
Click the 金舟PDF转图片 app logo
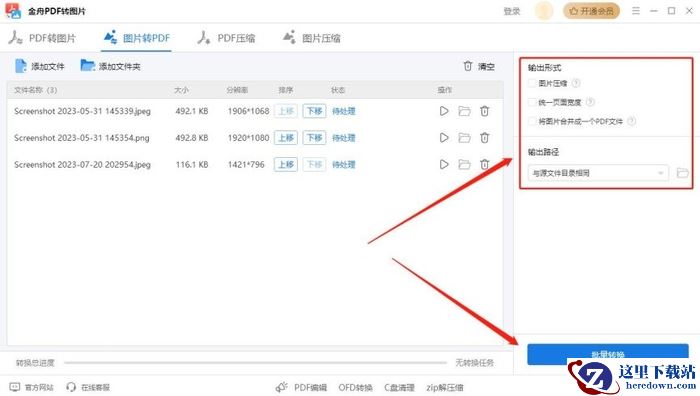point(13,11)
